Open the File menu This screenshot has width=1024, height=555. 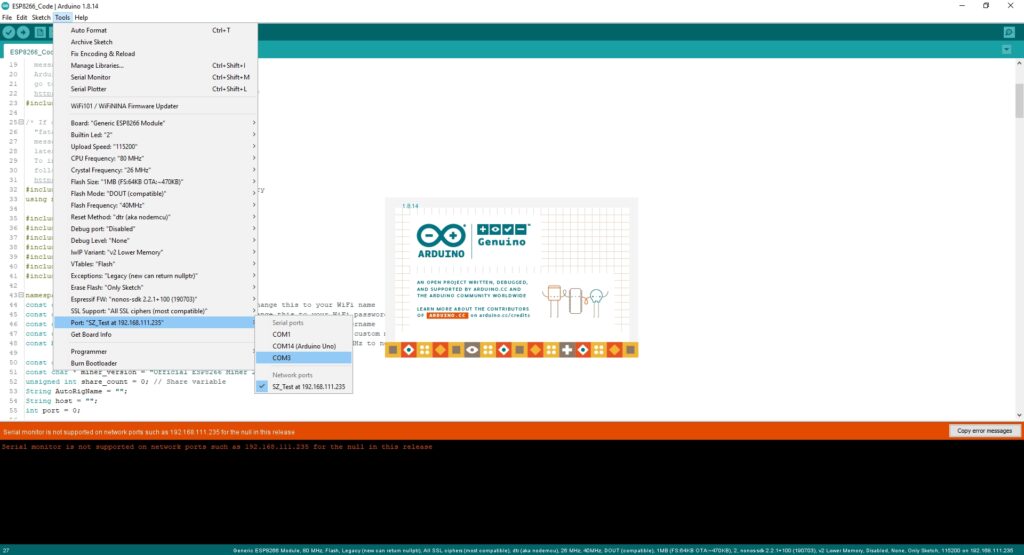pyautogui.click(x=7, y=18)
